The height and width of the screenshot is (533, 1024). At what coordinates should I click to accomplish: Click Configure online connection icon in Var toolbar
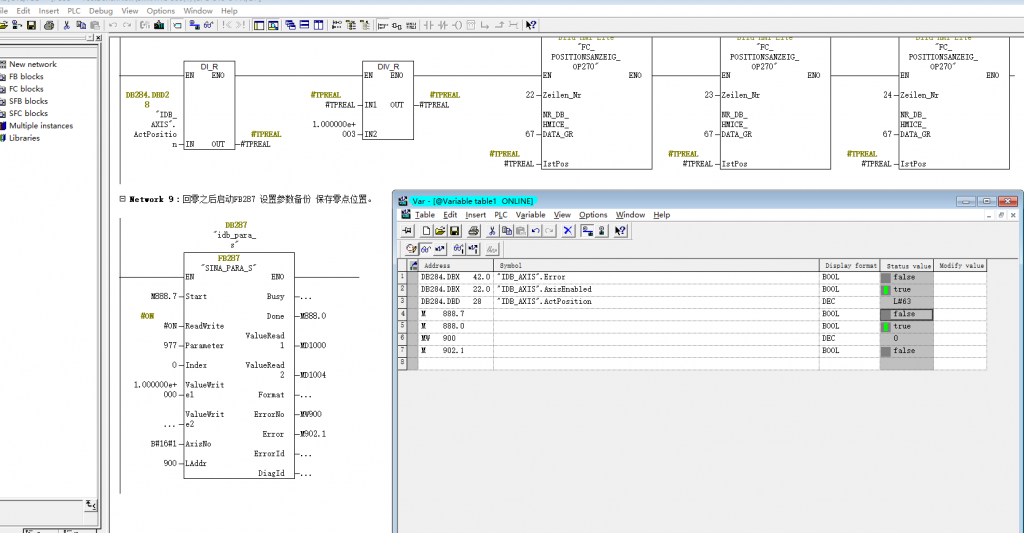click(x=587, y=231)
